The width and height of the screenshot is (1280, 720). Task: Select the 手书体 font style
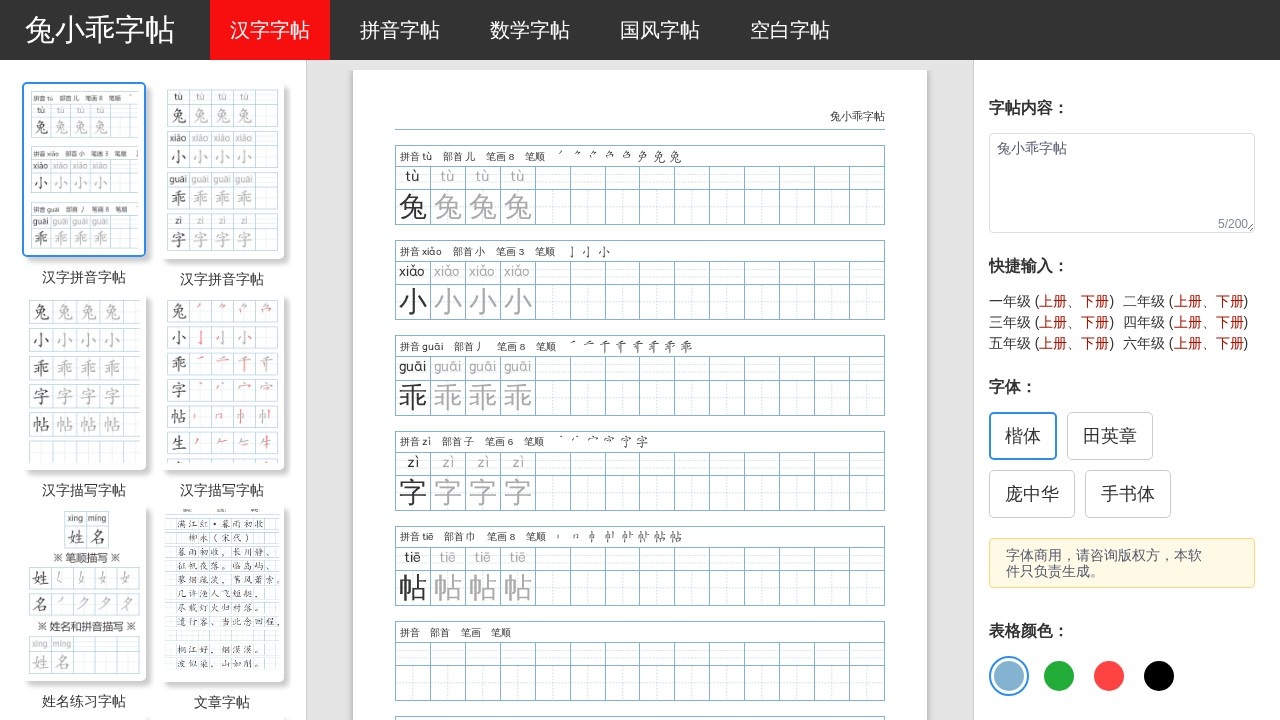pos(1127,493)
